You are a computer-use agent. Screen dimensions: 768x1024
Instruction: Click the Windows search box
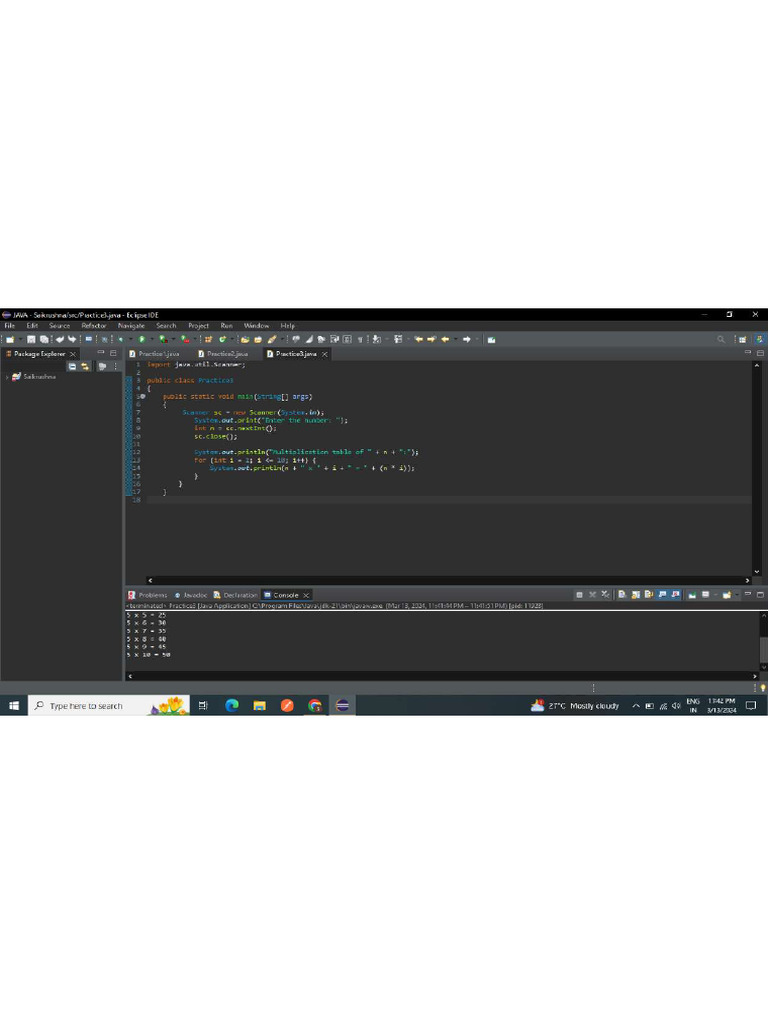tap(109, 706)
